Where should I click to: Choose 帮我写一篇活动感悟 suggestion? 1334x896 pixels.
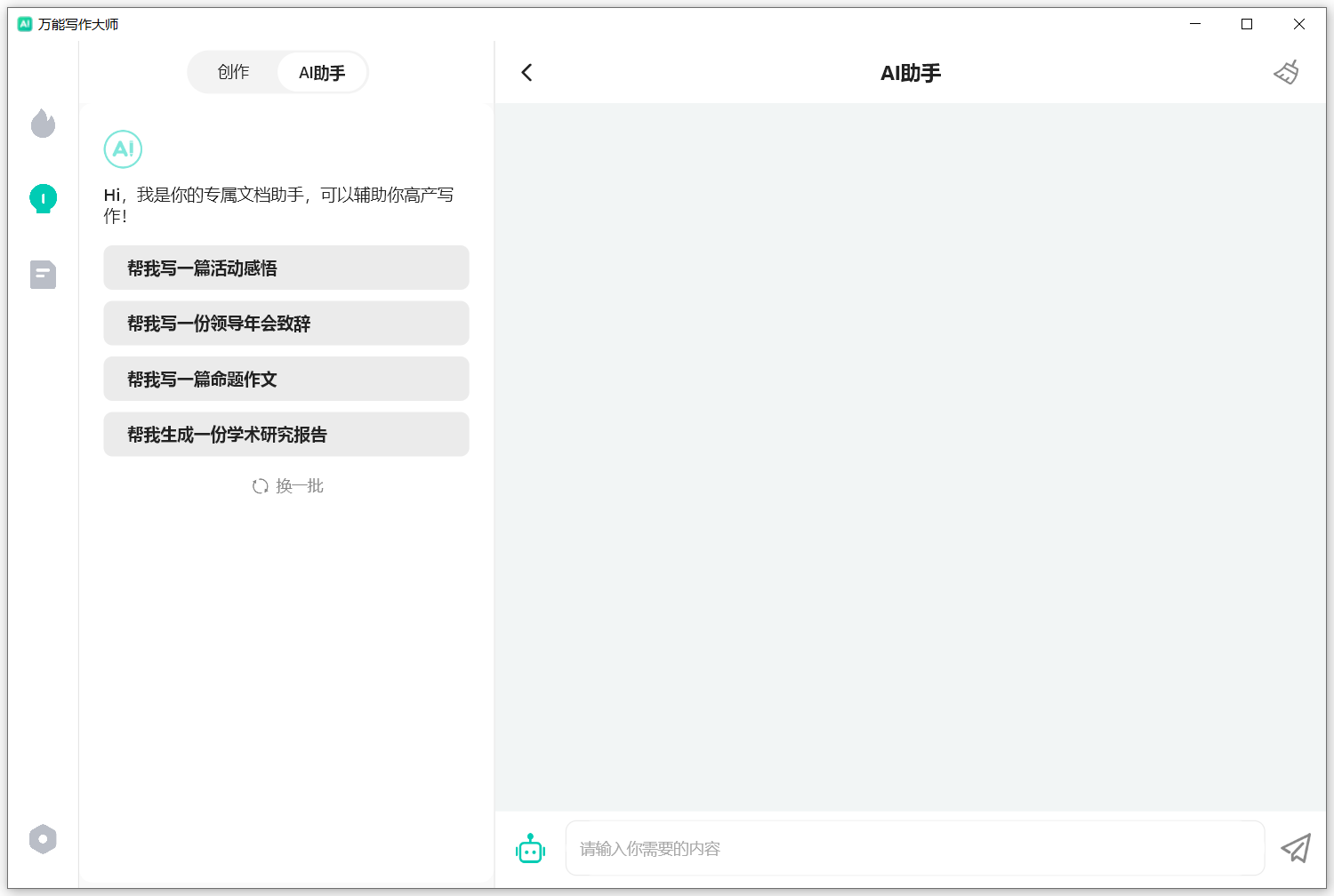(286, 268)
